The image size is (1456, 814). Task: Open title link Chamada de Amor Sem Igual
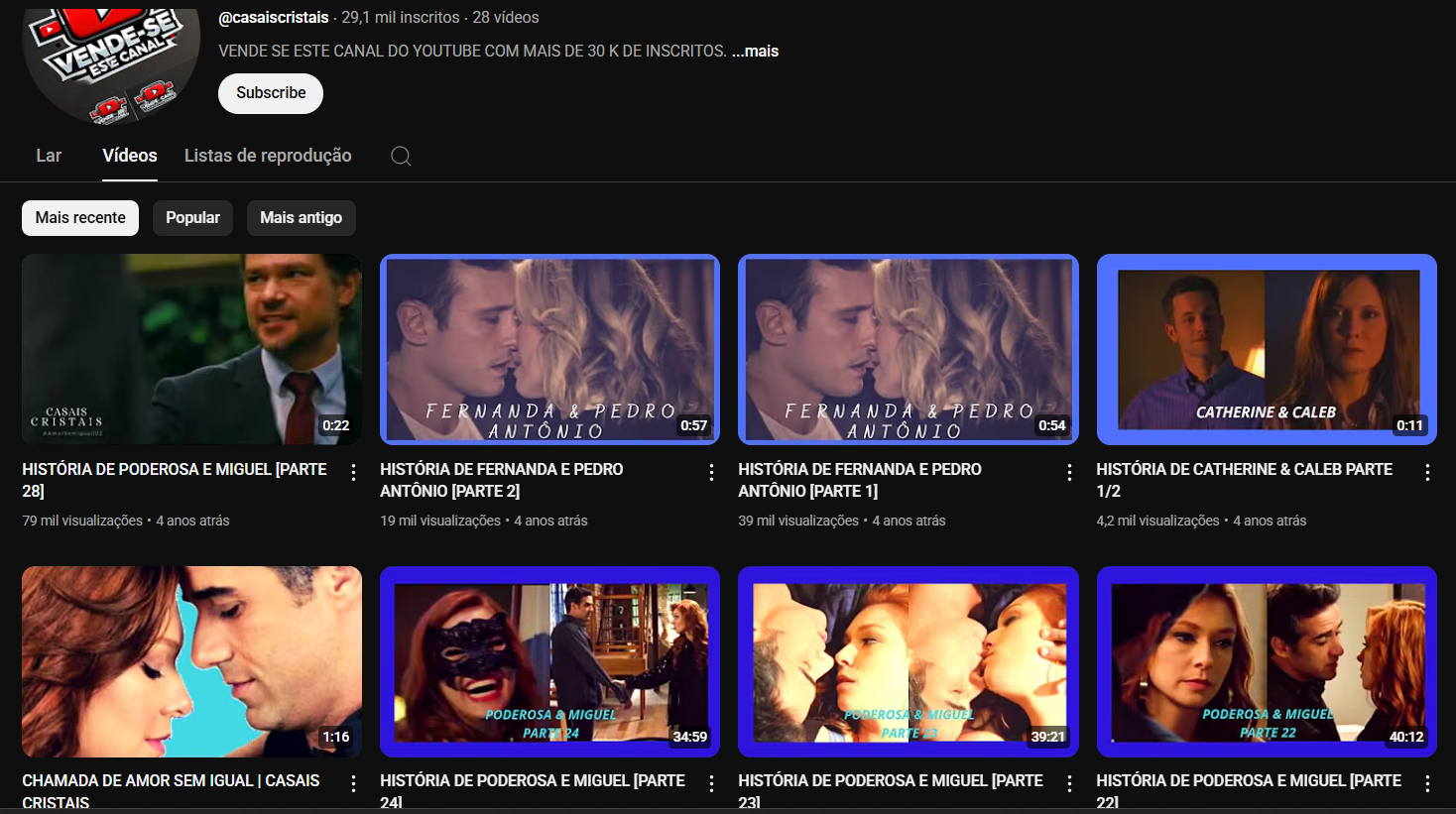pyautogui.click(x=171, y=791)
